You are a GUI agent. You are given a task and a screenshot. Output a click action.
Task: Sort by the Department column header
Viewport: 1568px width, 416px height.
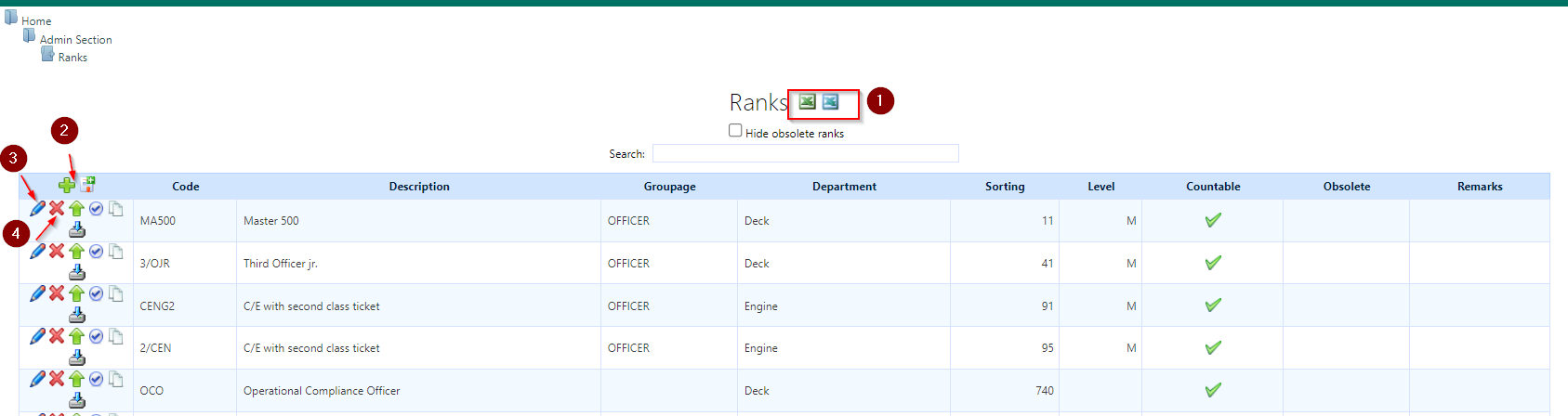click(x=844, y=187)
